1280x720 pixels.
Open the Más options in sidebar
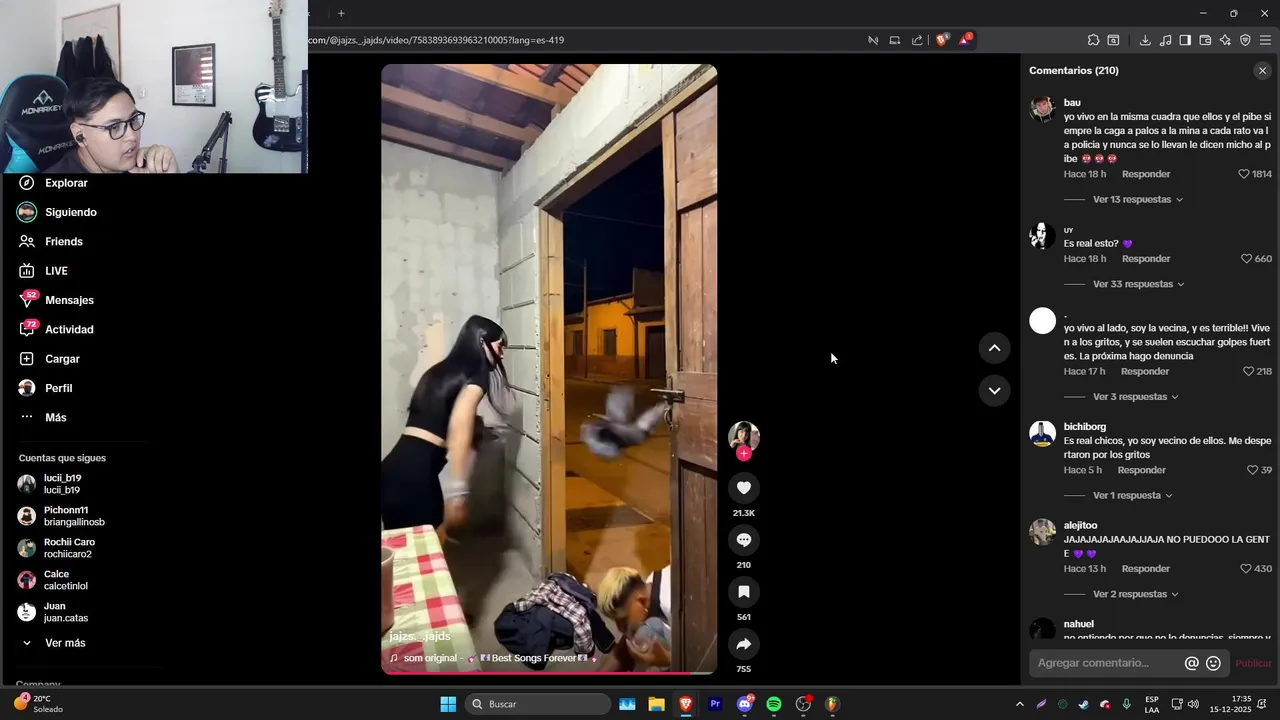click(56, 417)
